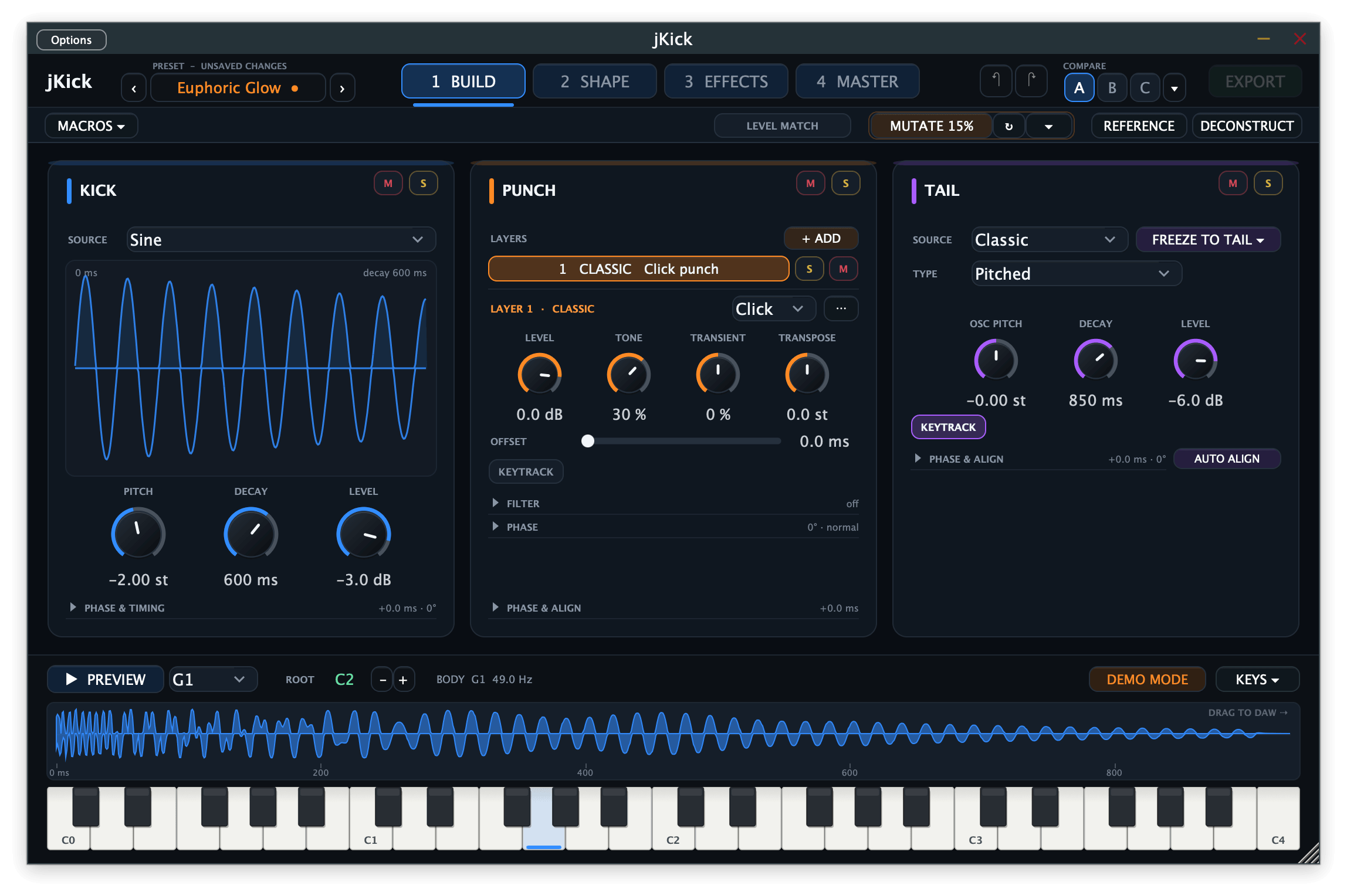1347x896 pixels.
Task: Click the AUTO ALIGN button
Action: 1227,459
